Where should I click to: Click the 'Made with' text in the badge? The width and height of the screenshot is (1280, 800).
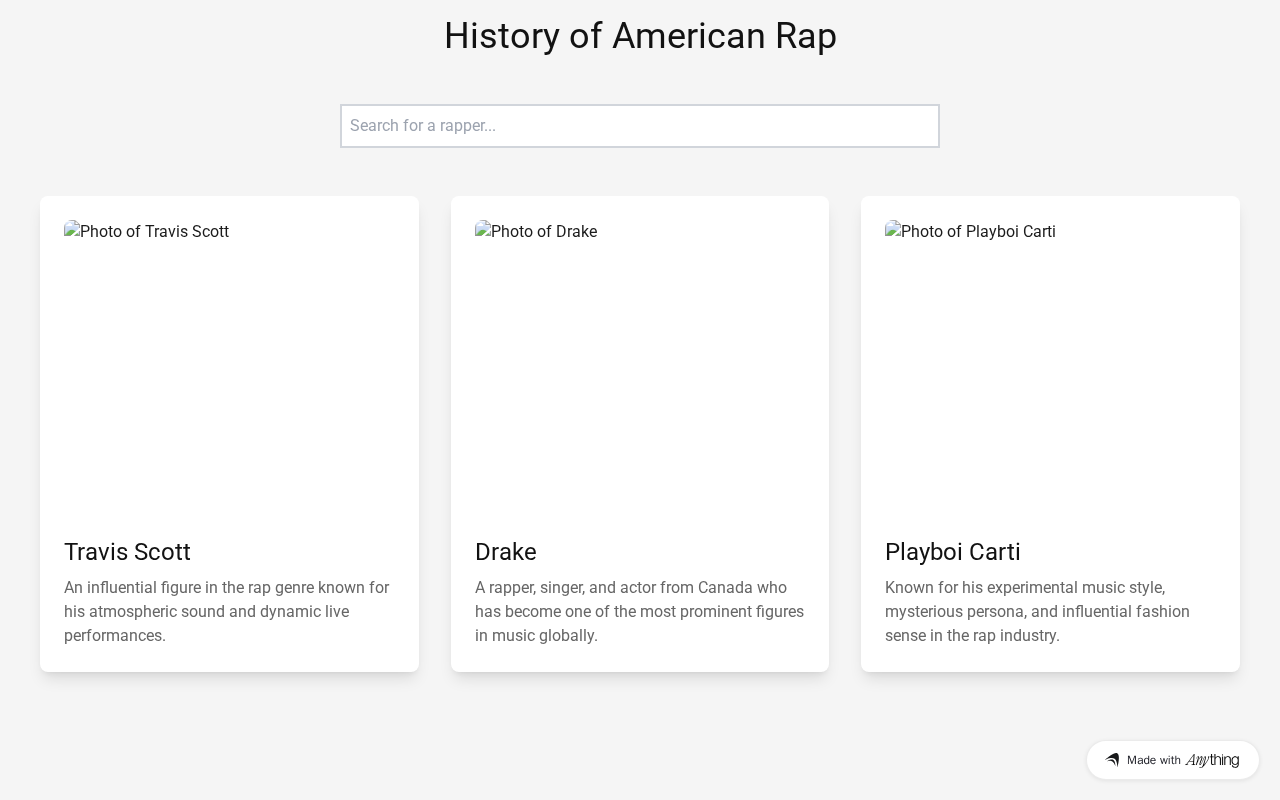[1154, 760]
